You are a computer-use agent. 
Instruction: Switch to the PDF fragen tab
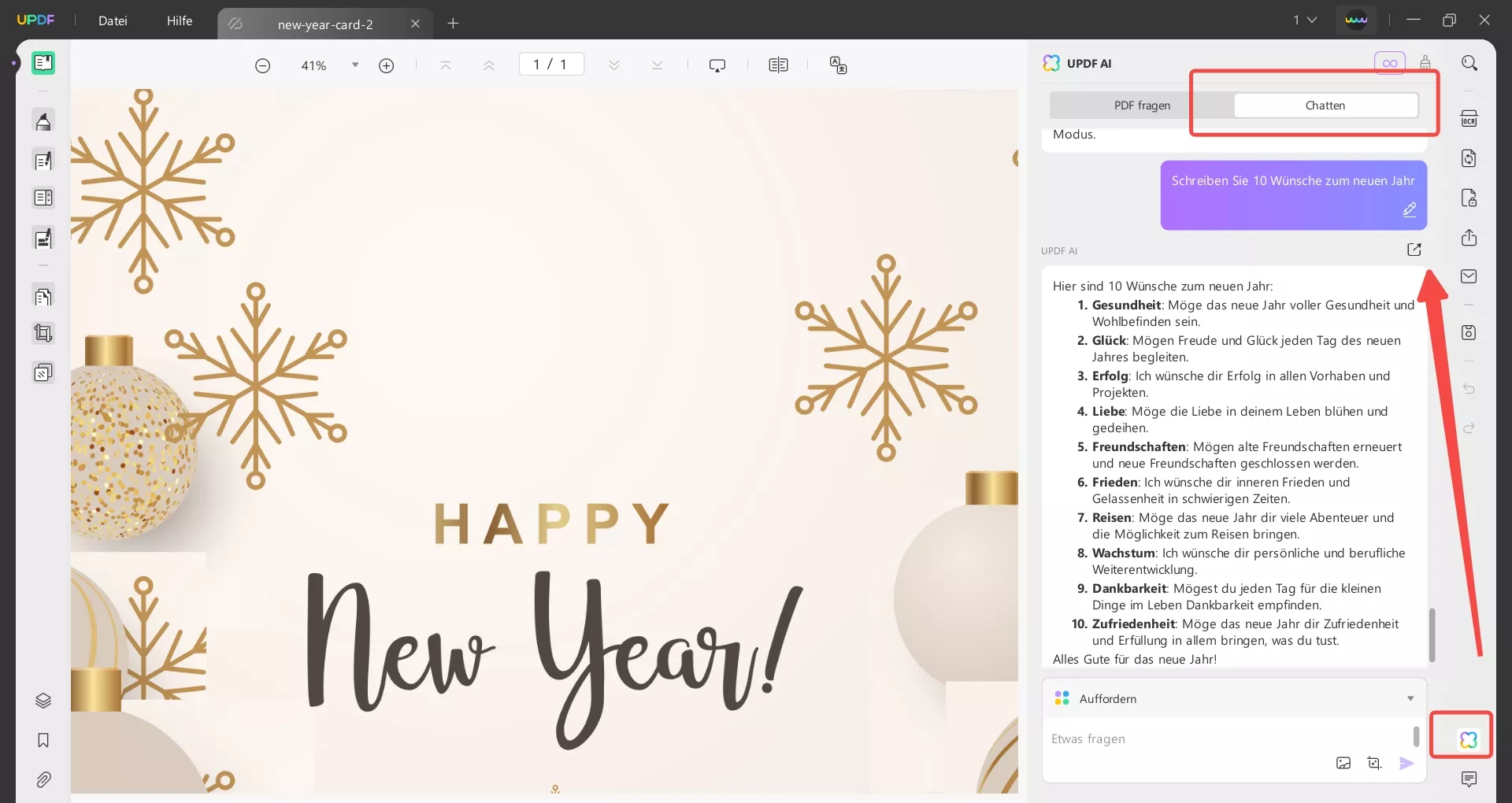click(1142, 105)
